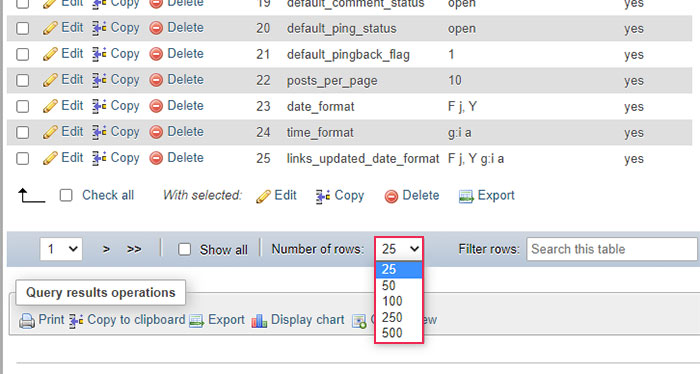Click the 'F j, Y' date_format value
The image size is (700, 374).
coord(462,106)
